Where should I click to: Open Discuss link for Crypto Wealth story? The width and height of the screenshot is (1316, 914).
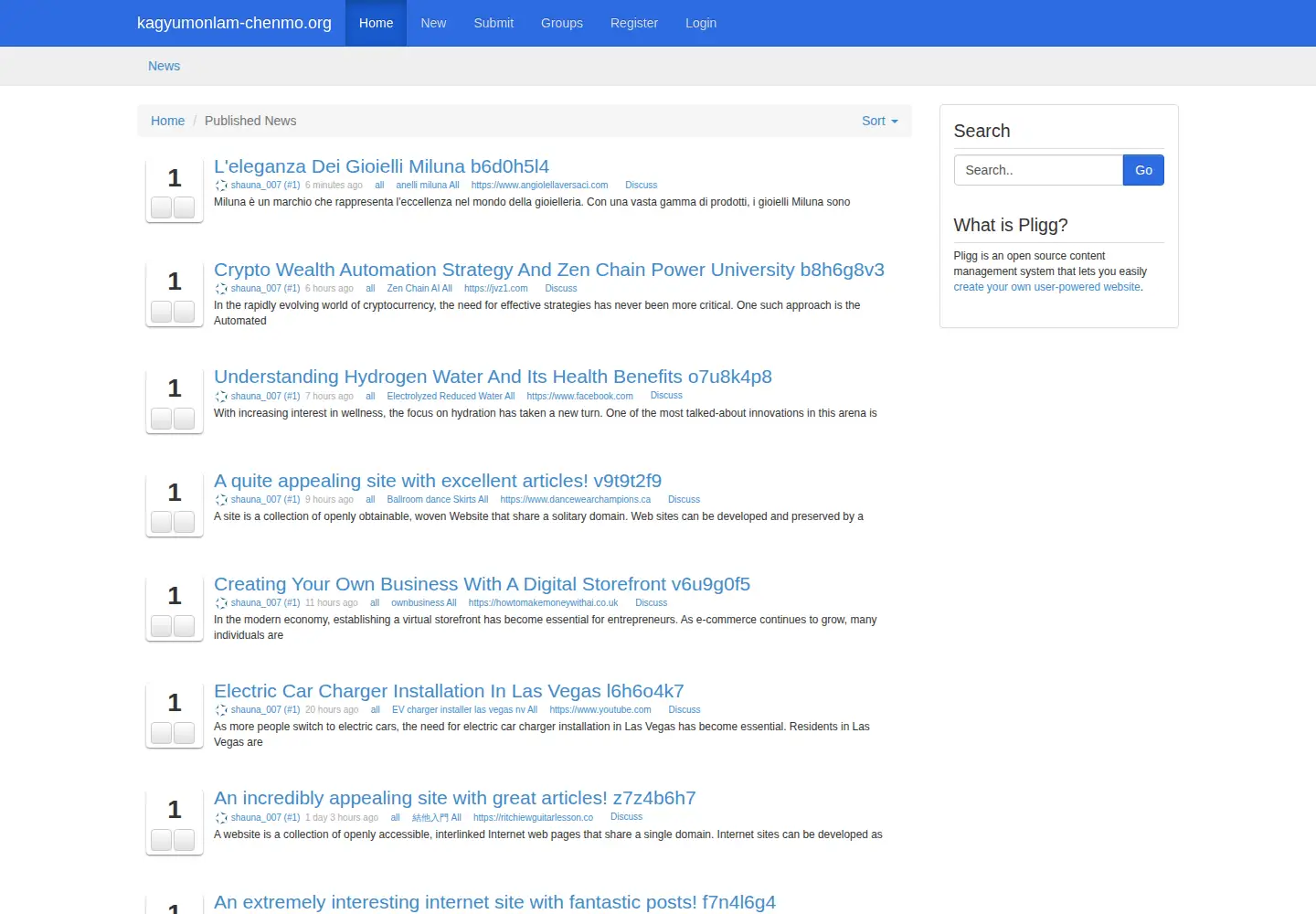(x=561, y=289)
